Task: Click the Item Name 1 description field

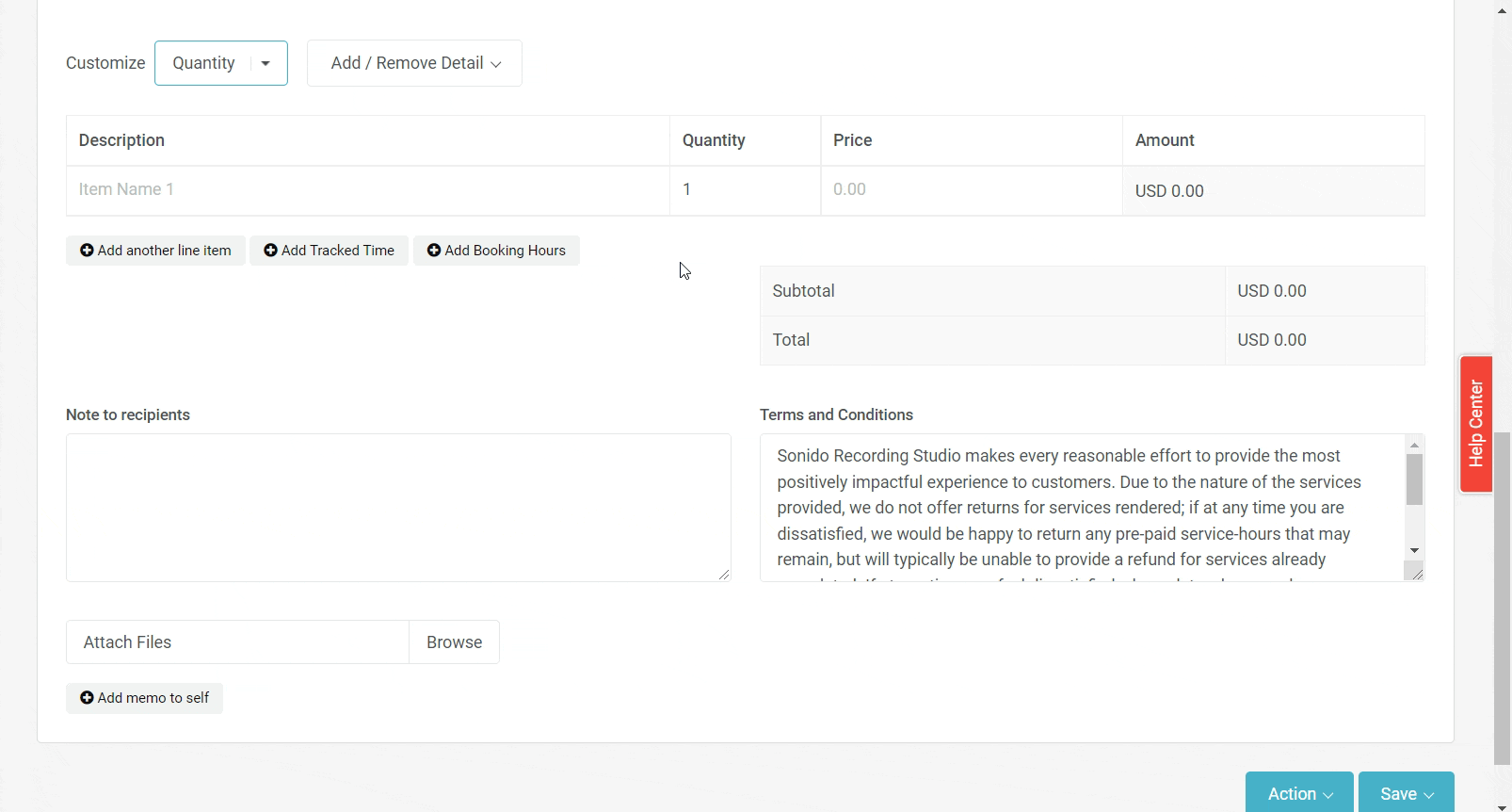Action: (367, 190)
